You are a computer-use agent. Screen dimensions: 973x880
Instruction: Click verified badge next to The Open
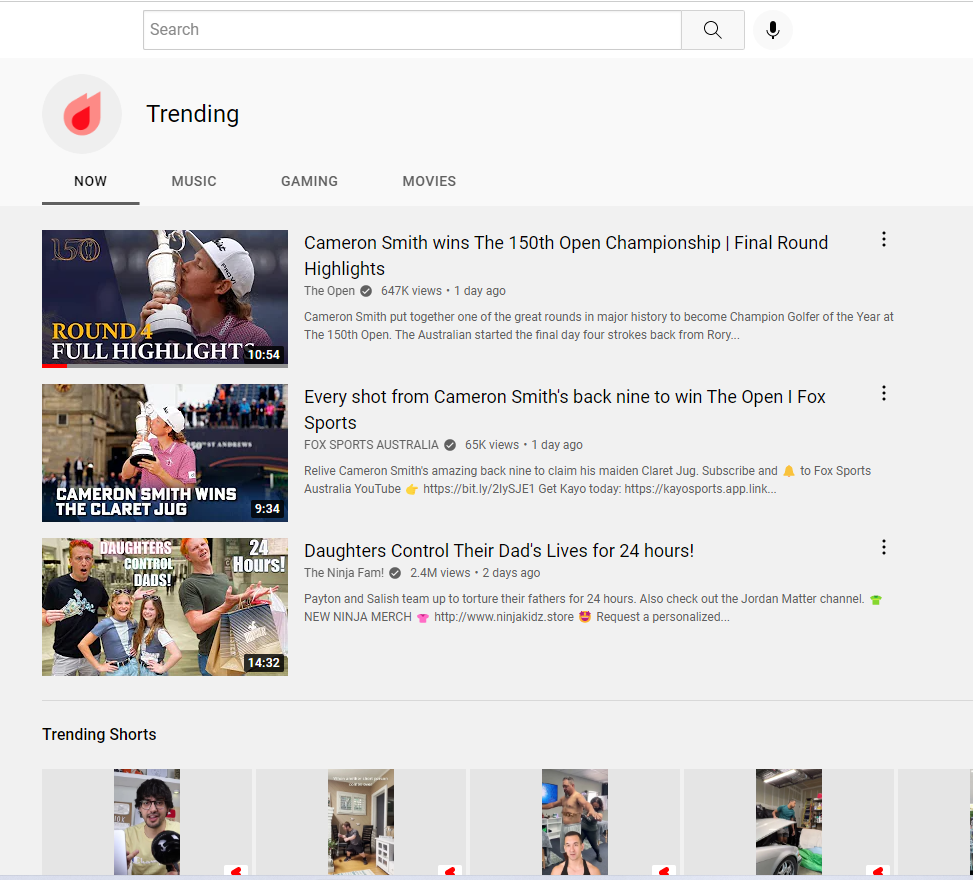pyautogui.click(x=366, y=291)
